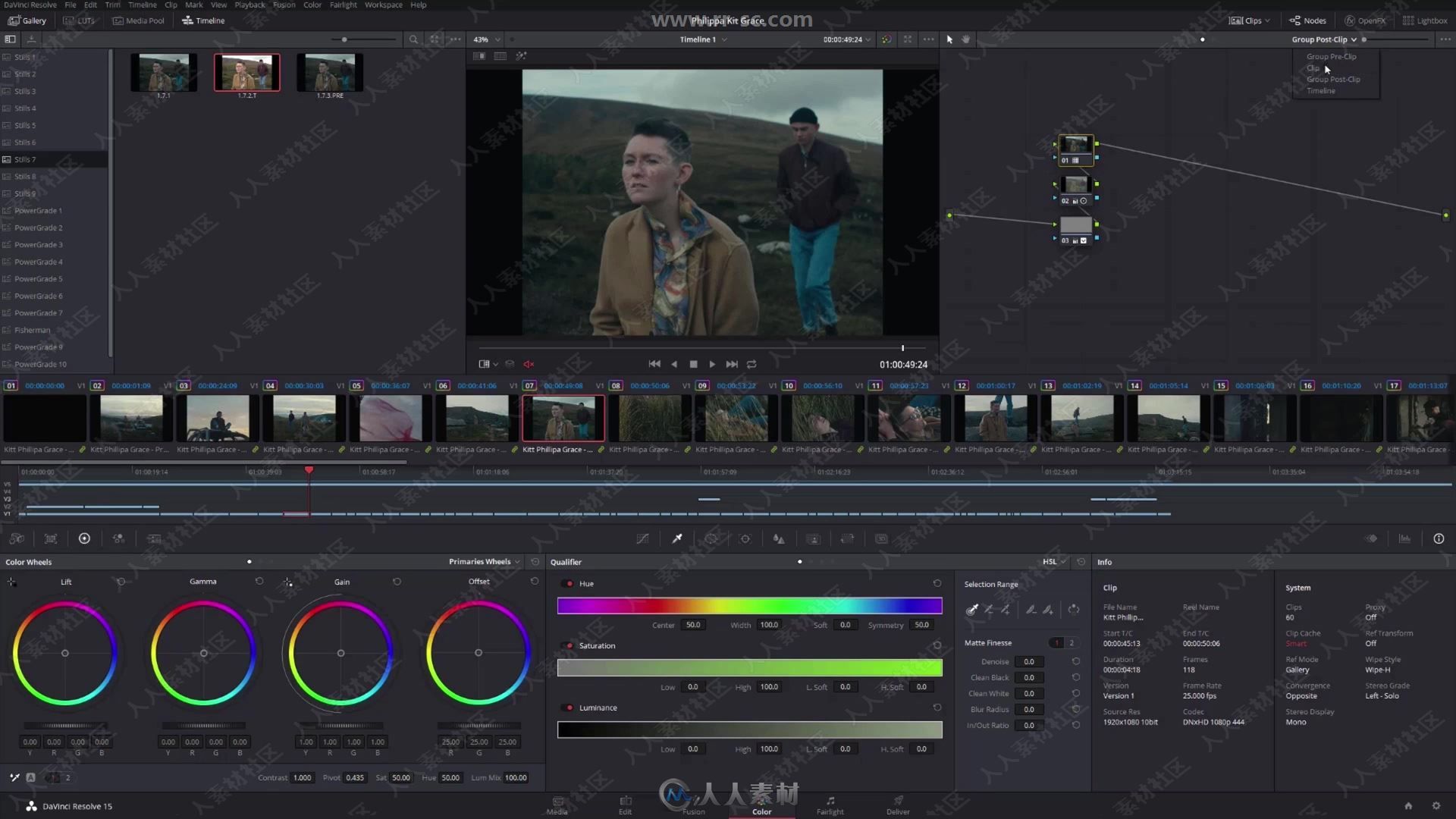Image resolution: width=1456 pixels, height=819 pixels.
Task: Invert the qualifier selection
Action: [1074, 610]
